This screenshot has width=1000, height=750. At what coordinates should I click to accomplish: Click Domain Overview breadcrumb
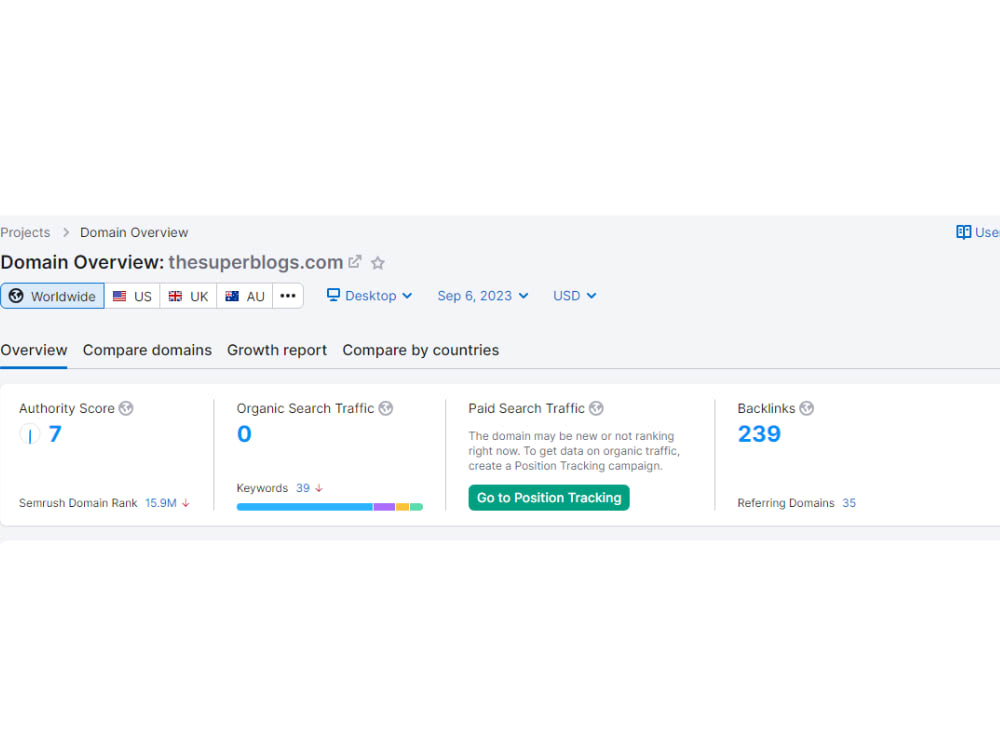click(134, 232)
